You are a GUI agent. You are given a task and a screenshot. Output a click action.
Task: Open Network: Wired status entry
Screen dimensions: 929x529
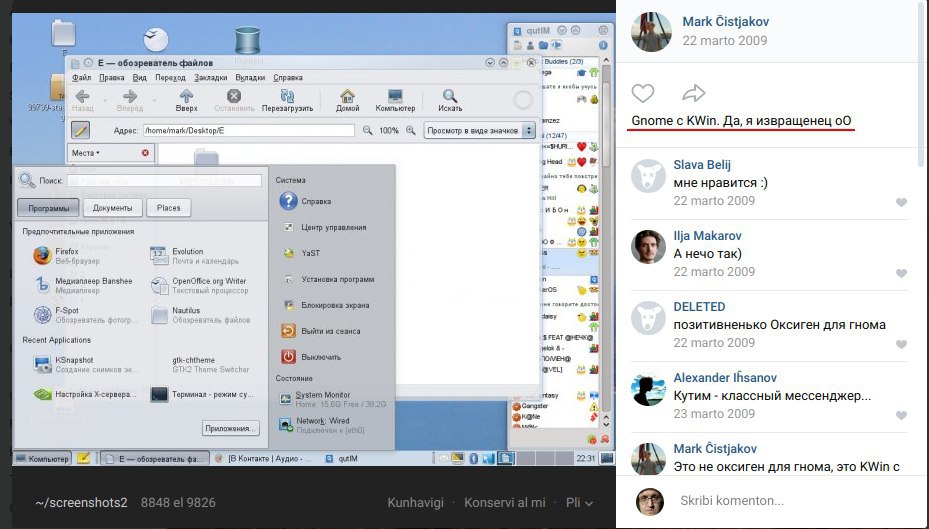[x=323, y=425]
